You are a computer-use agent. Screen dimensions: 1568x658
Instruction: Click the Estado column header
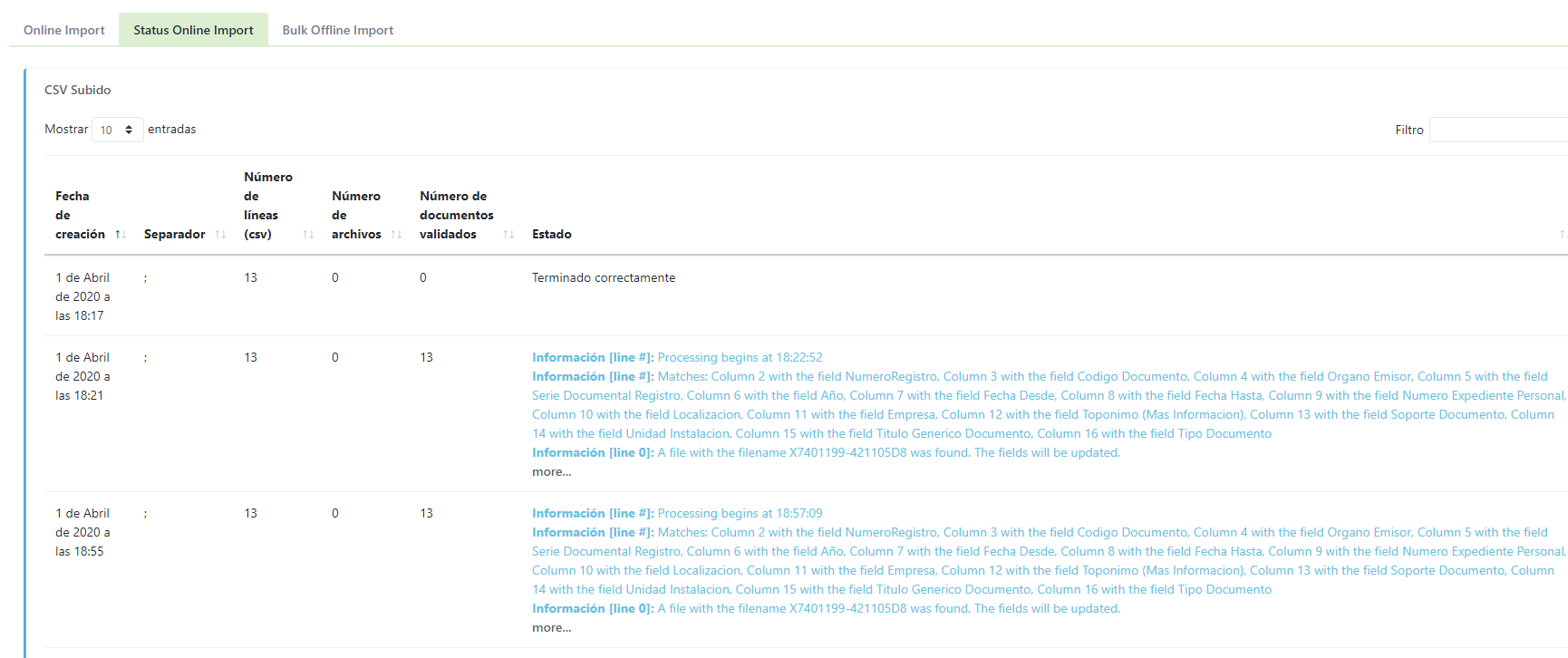[x=551, y=235]
